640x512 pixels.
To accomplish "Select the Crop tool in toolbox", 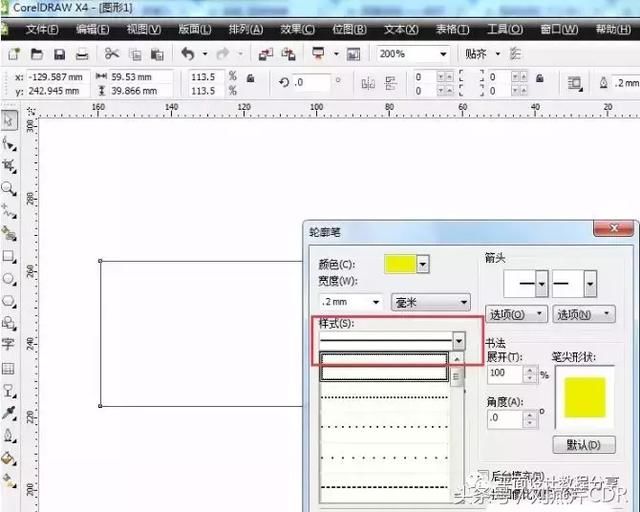I will pyautogui.click(x=9, y=166).
